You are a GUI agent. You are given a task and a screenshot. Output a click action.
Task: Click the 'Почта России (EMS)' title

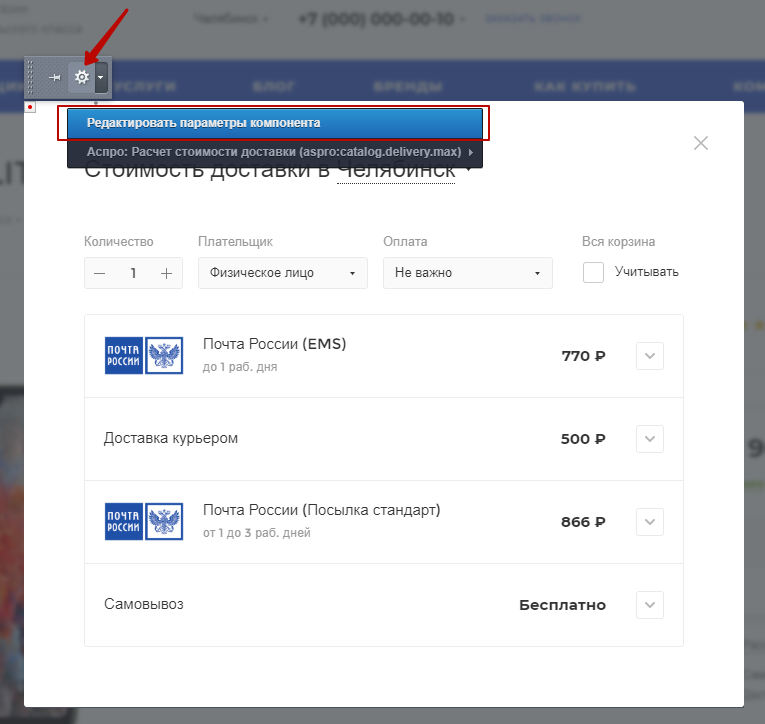point(275,344)
